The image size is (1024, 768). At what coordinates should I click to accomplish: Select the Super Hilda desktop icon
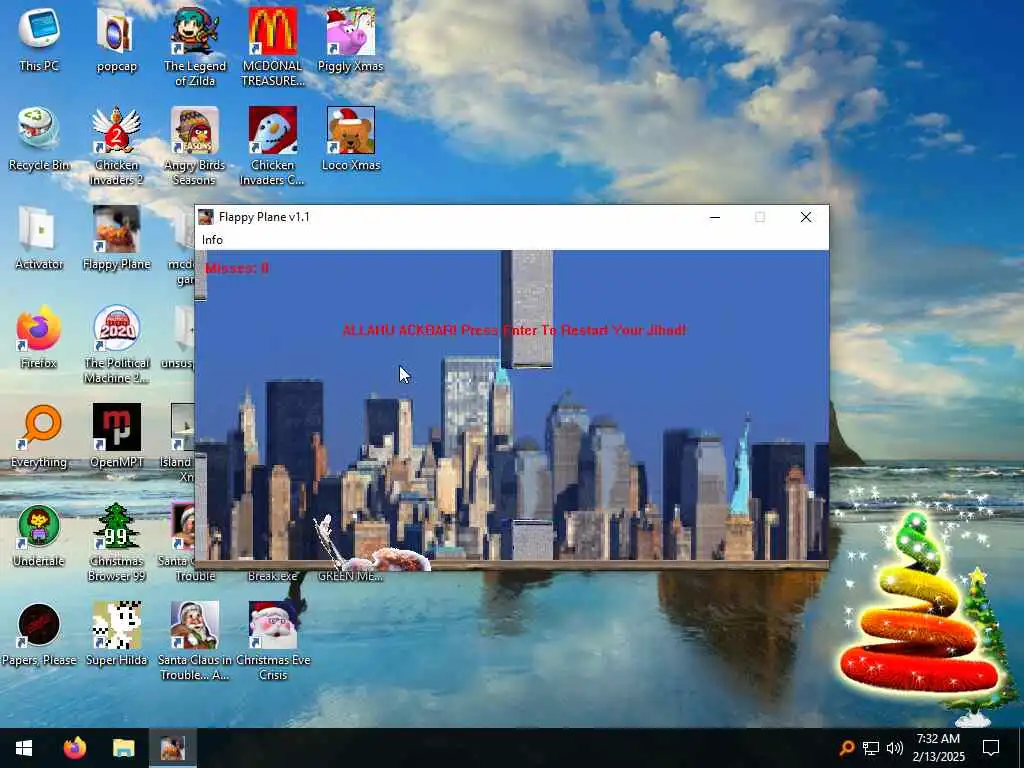[x=116, y=635]
